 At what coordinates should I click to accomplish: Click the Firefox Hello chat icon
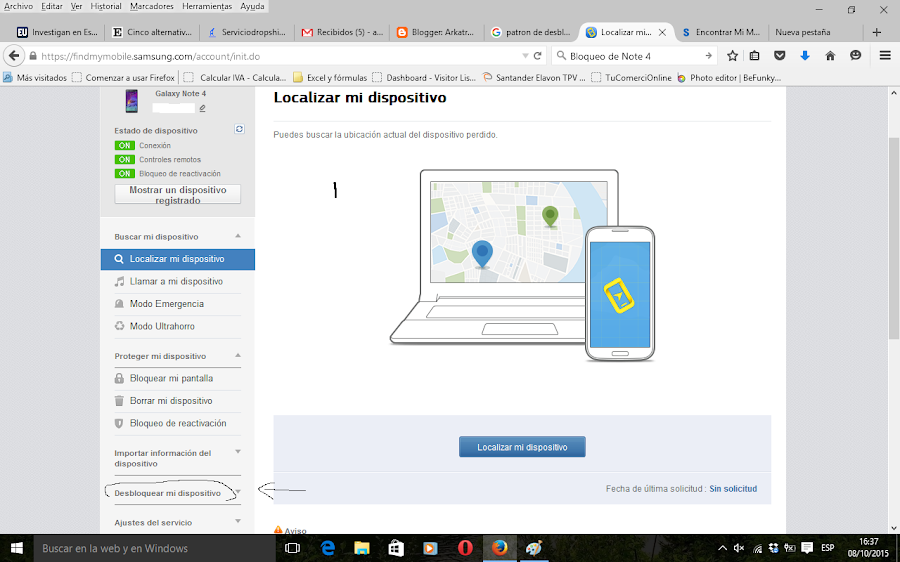(855, 56)
